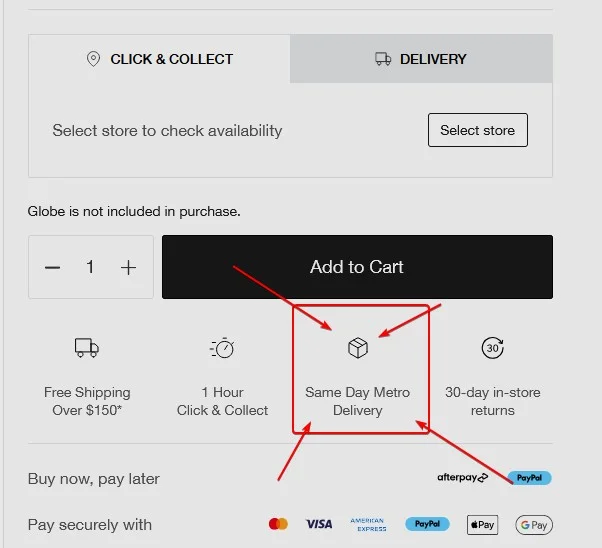Click the Same Day Metro Delivery text
Viewport: 602px width, 548px height.
357,401
